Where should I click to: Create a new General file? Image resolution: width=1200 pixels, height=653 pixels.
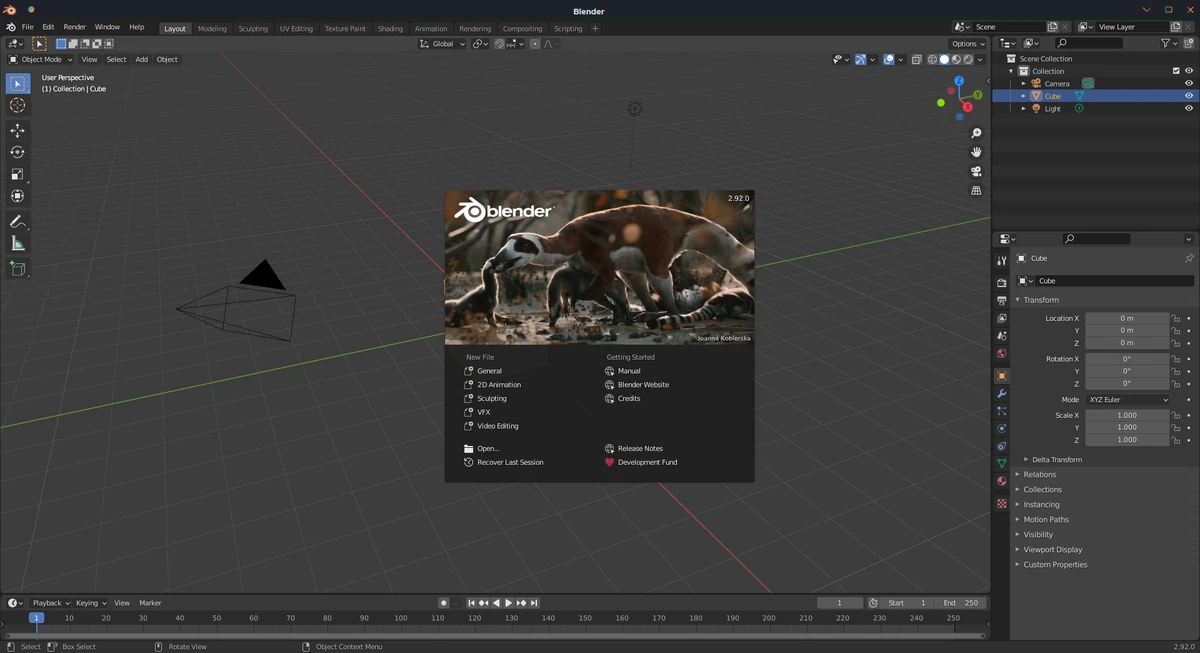click(x=489, y=371)
